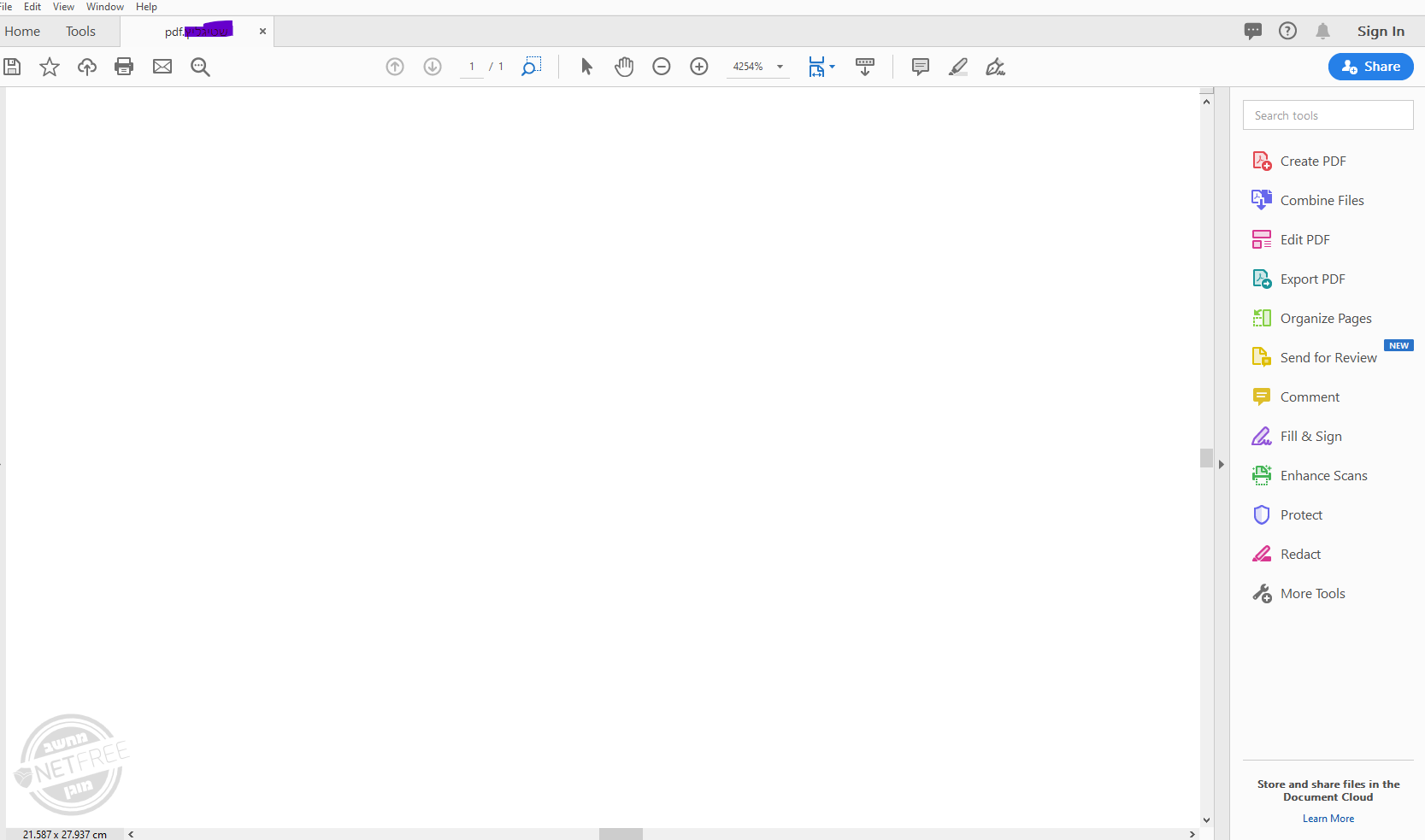Click the vertical scrollbar thumb
1425x840 pixels.
pos(1206,458)
